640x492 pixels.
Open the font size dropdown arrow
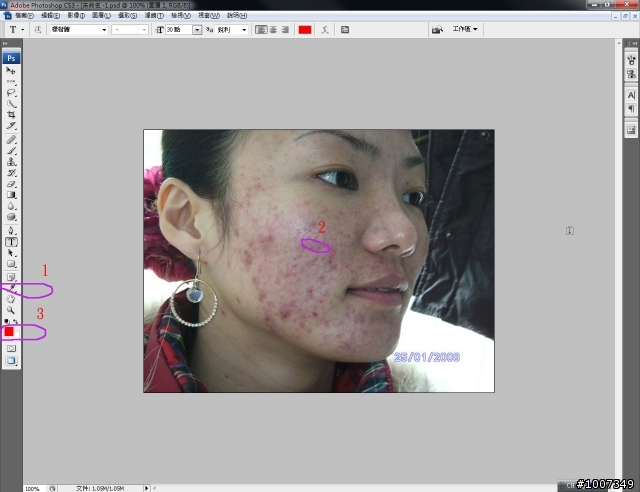(x=197, y=30)
